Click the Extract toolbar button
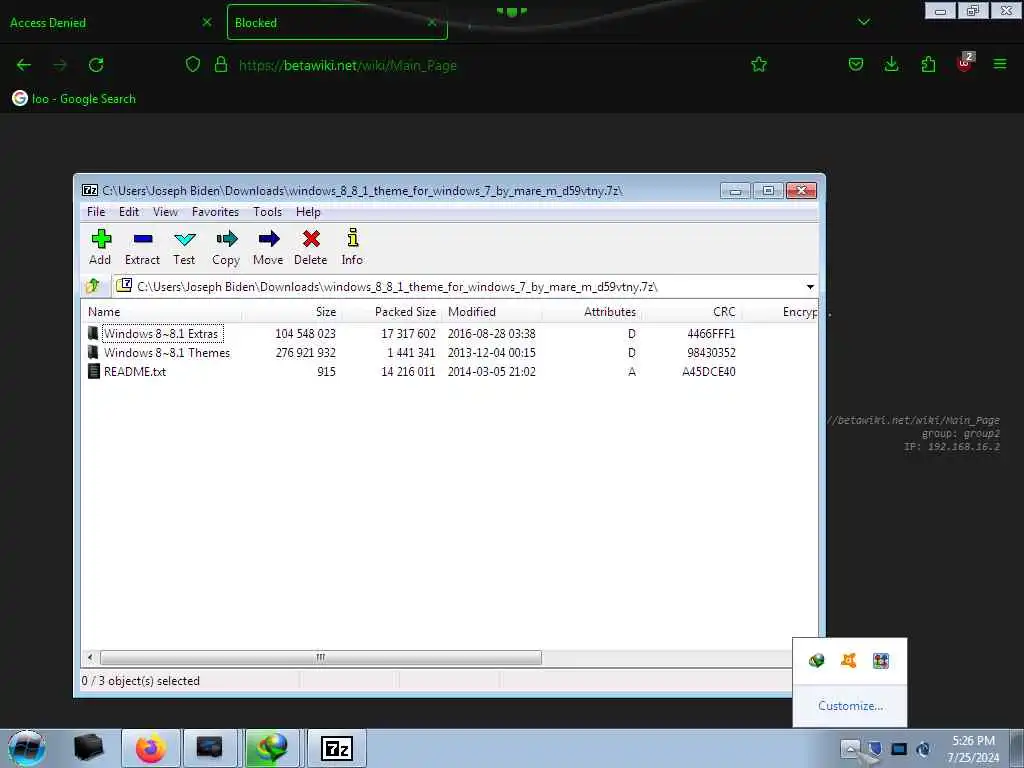Screen dimensions: 1024x768 click(x=142, y=247)
